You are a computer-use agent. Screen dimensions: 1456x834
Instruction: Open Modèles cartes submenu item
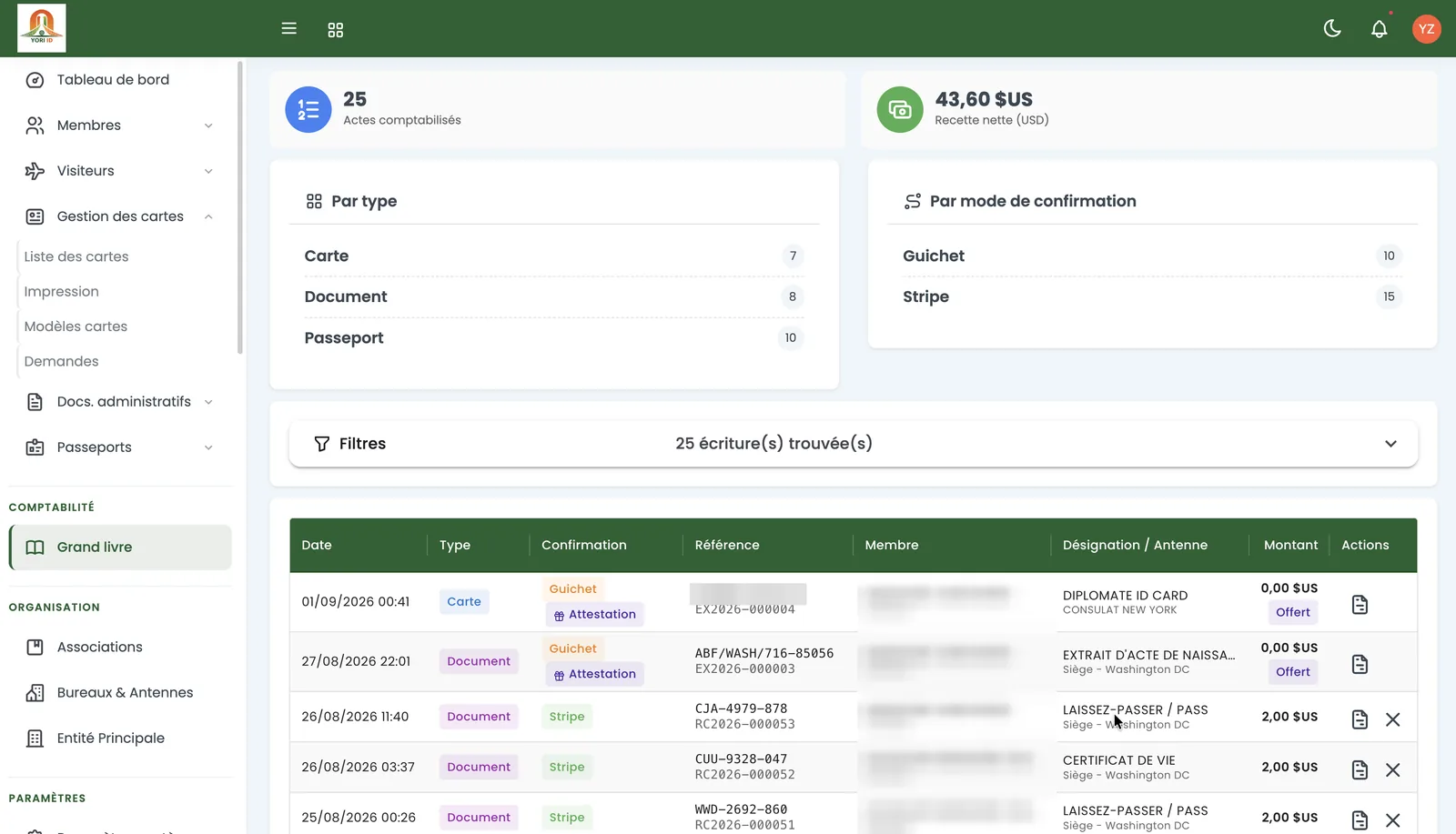tap(76, 327)
